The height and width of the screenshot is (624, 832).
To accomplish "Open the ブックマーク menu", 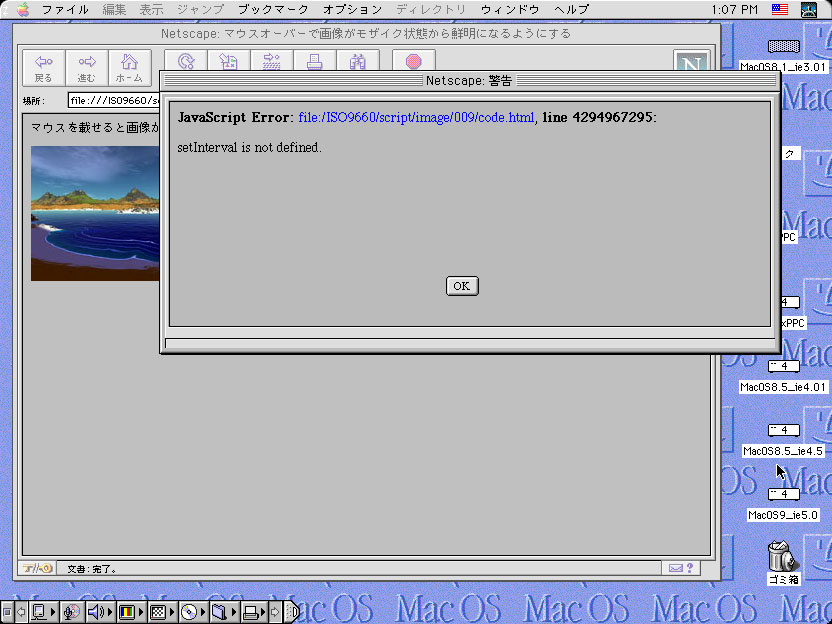I will coord(273,9).
